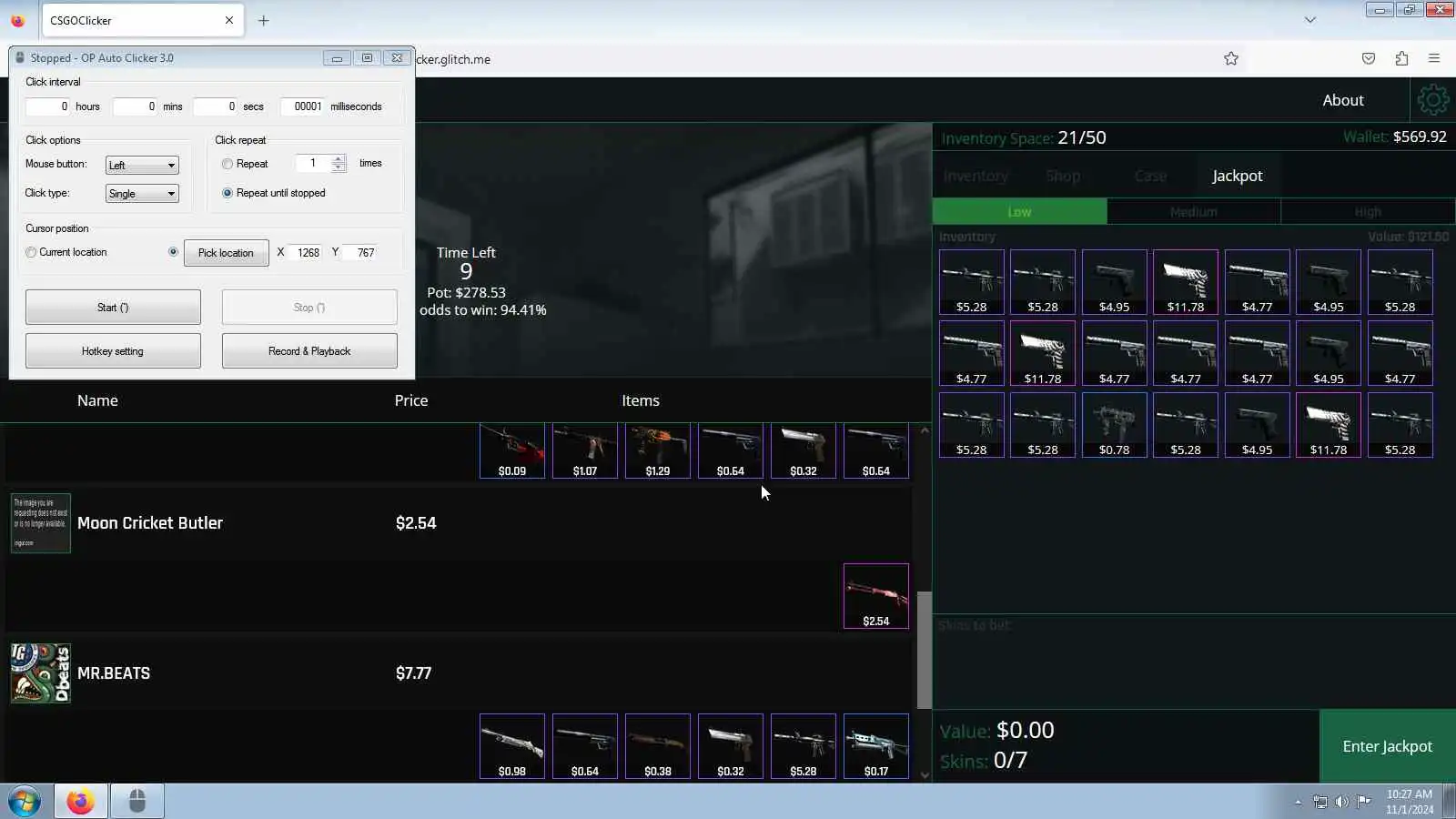This screenshot has height=819, width=1456.
Task: Open the Mouse button dropdown
Action: [x=142, y=165]
